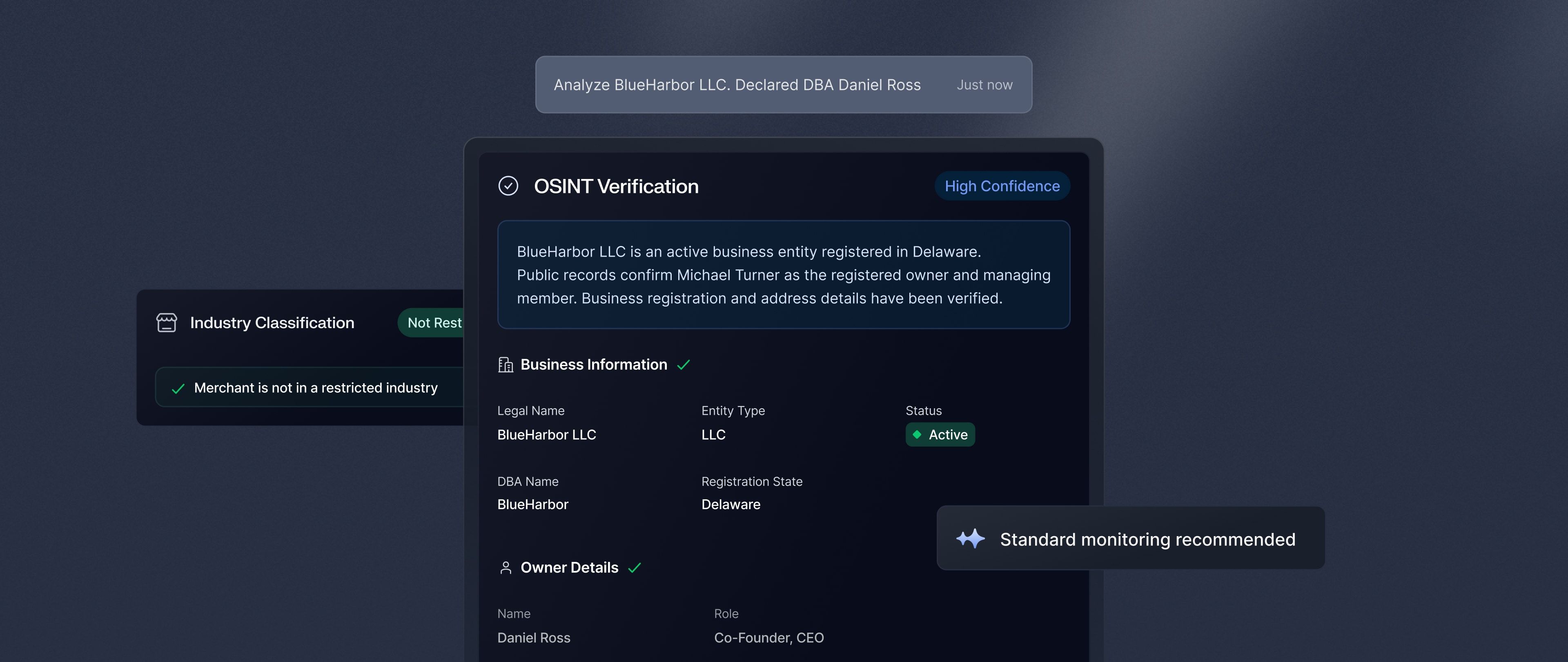
Task: Click the OSINT Verification circle-check icon
Action: point(508,186)
